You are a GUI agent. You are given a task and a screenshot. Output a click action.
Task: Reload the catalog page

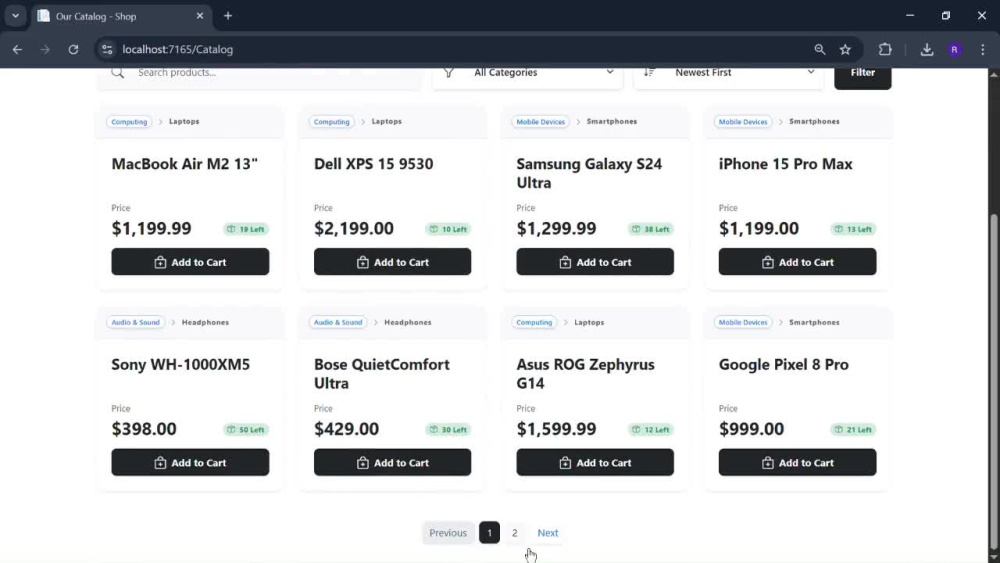73,49
